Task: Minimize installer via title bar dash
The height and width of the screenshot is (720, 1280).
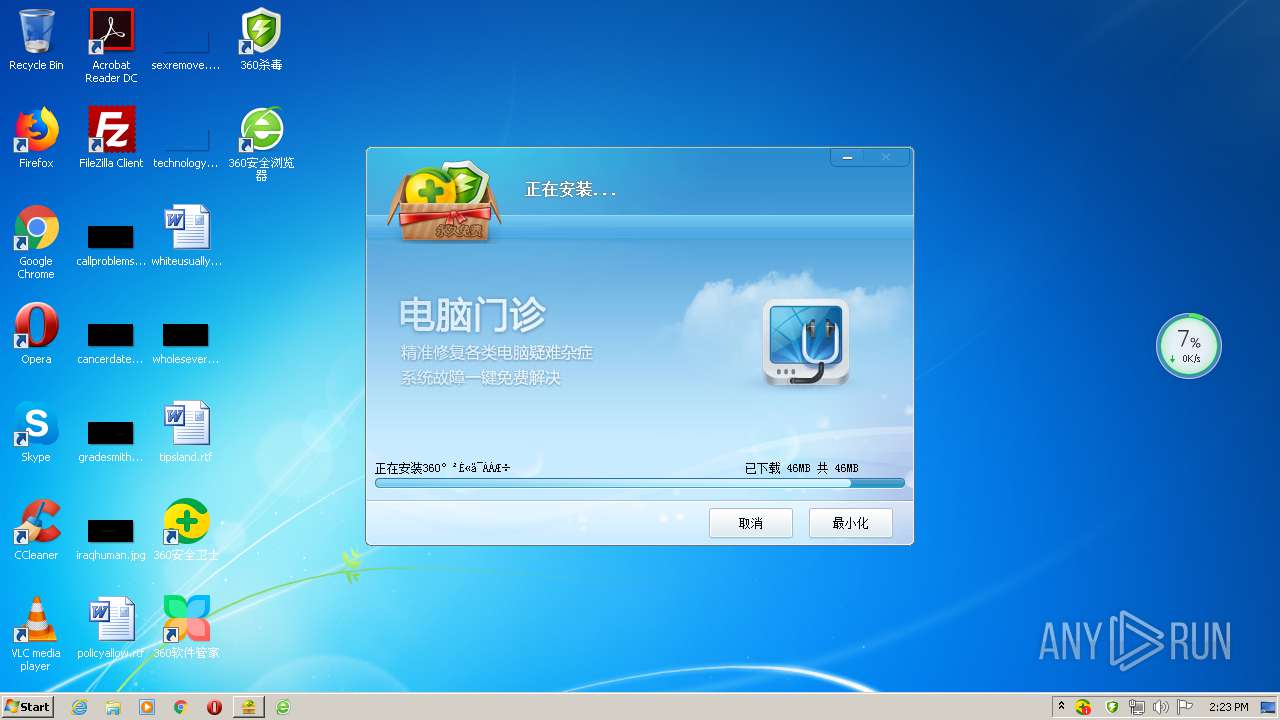Action: click(848, 157)
